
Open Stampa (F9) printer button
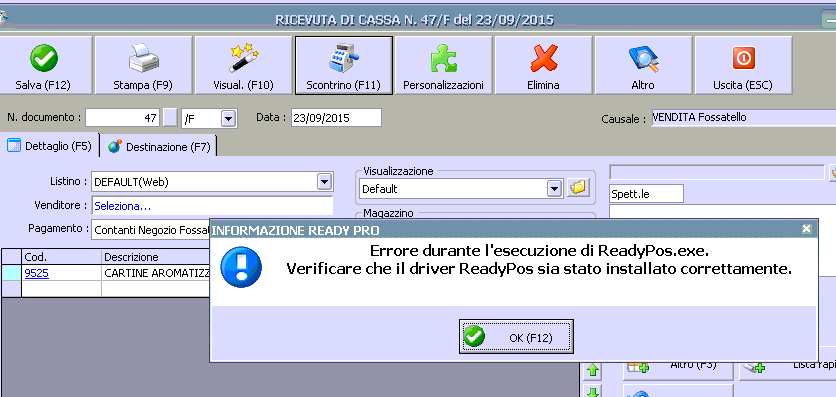[143, 65]
